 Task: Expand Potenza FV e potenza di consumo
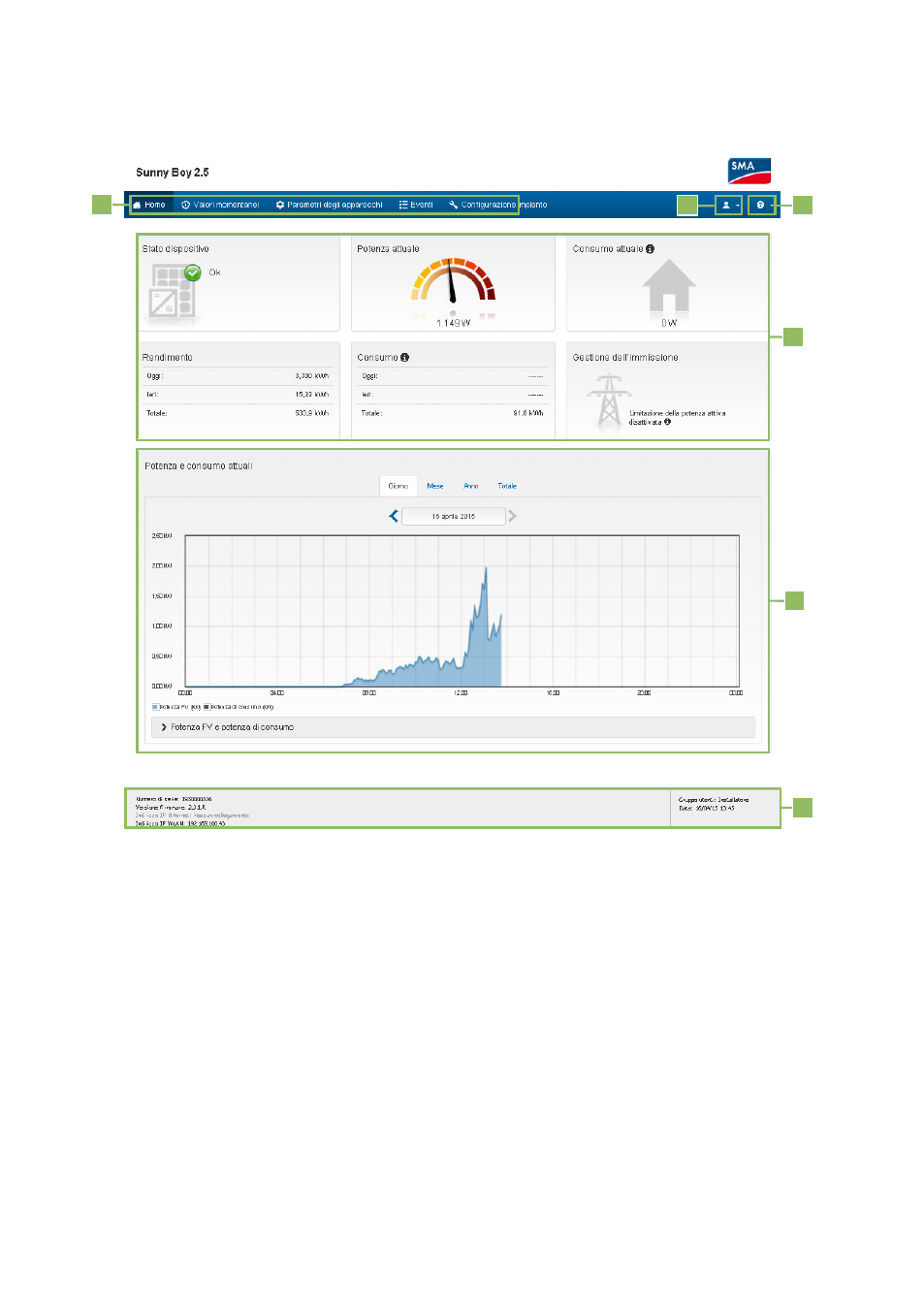point(453,727)
